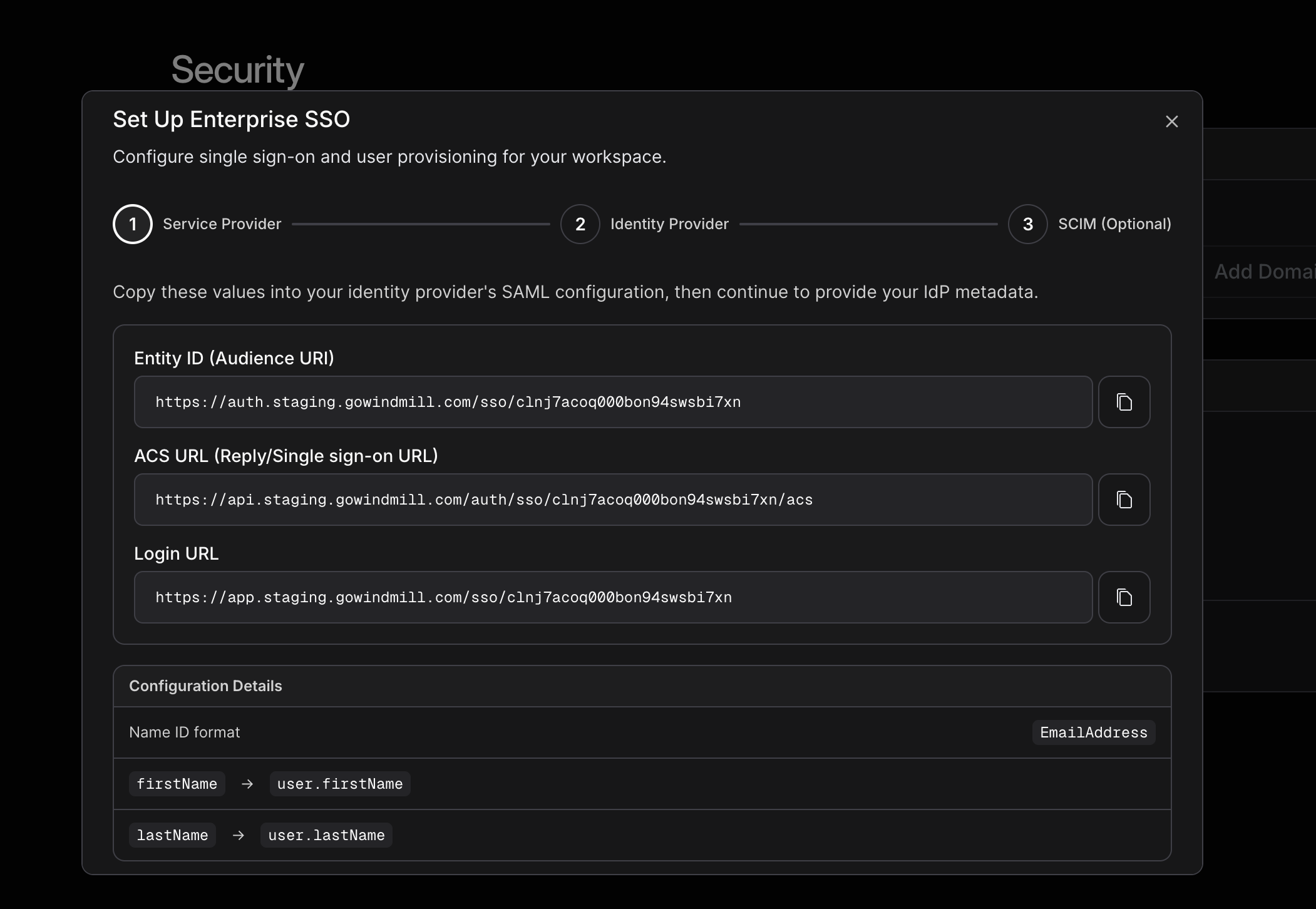Click the Security page heading

[x=238, y=69]
